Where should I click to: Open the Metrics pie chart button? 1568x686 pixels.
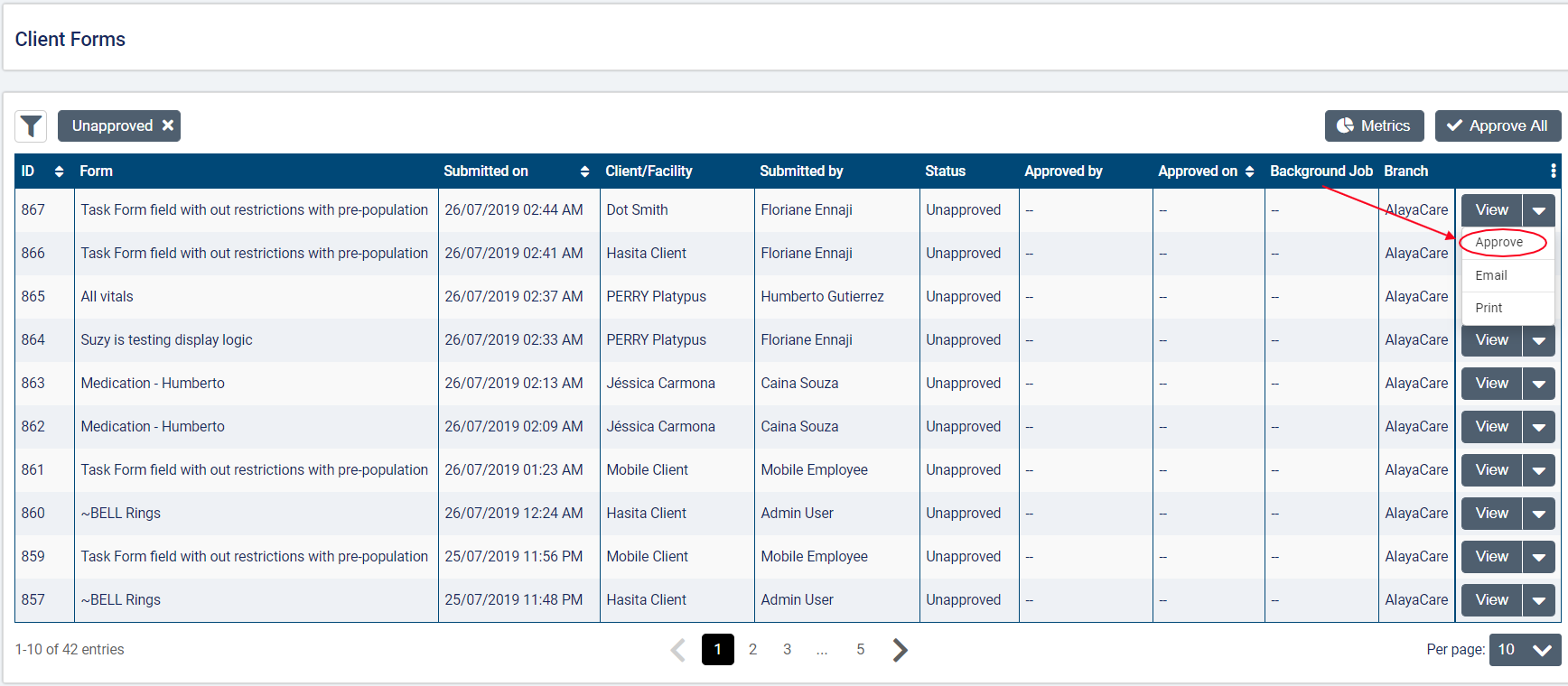(1374, 126)
